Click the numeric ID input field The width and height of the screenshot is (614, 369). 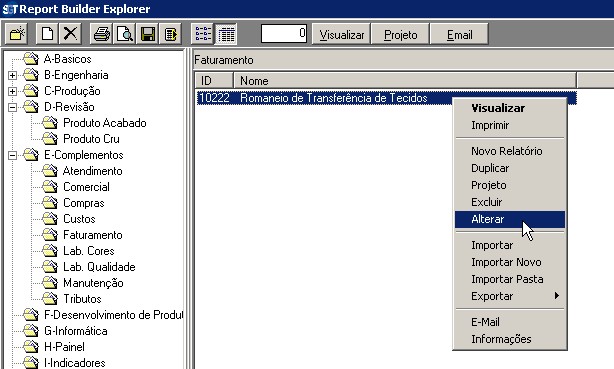284,33
